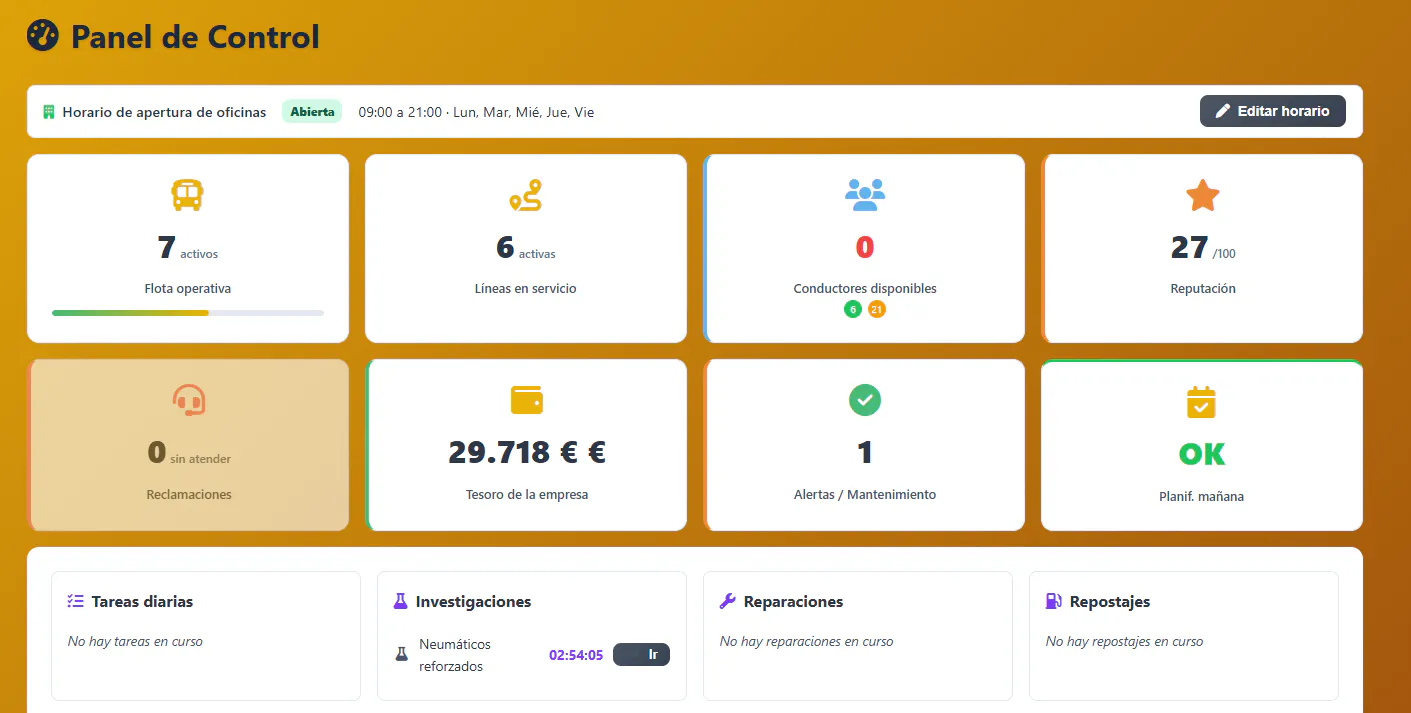Click the text No hay repostajes en curso
This screenshot has height=713, width=1411.
click(1125, 642)
